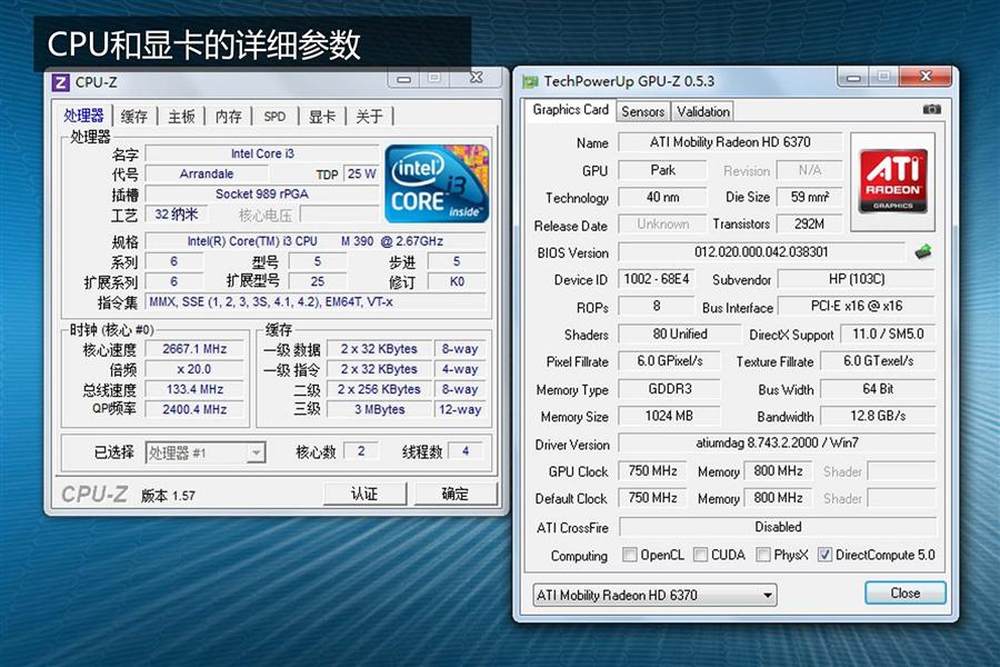Click the bus speed value 133.4 MHz
The width and height of the screenshot is (1000, 667).
[x=195, y=389]
